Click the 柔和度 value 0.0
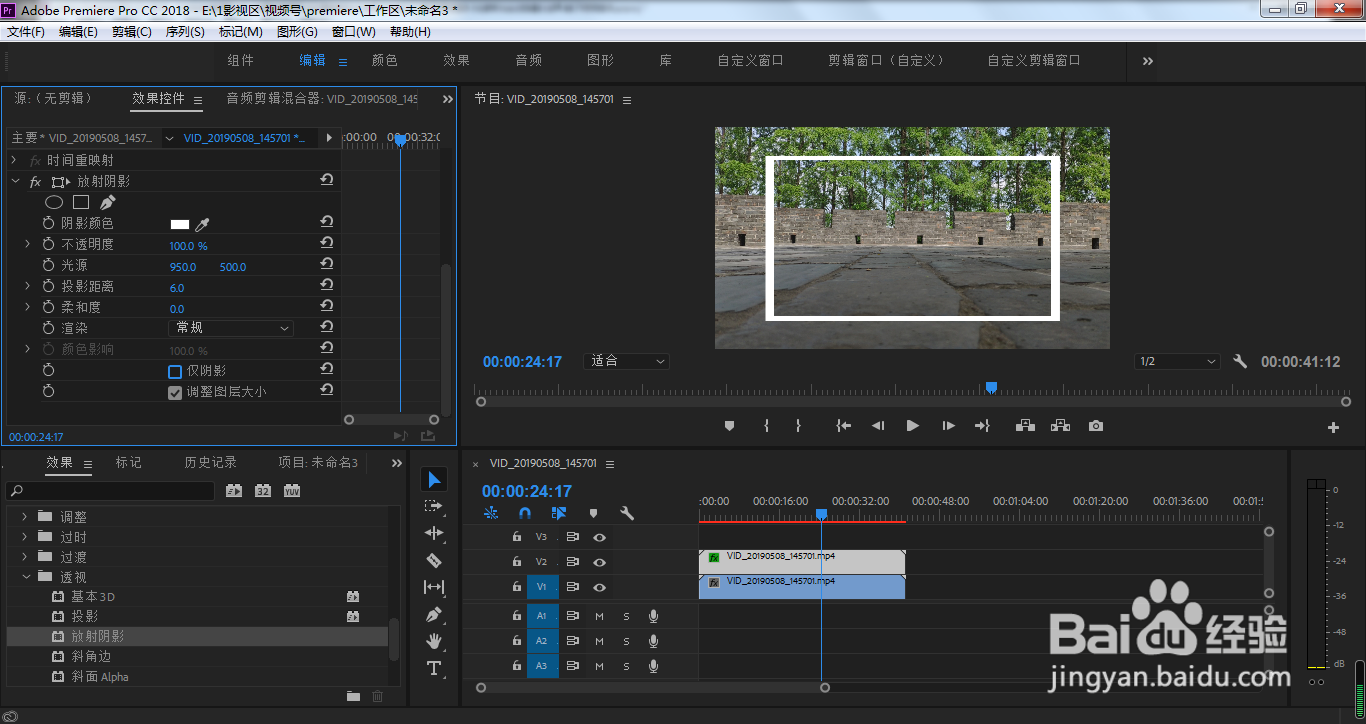This screenshot has height=724, width=1366. tap(177, 309)
